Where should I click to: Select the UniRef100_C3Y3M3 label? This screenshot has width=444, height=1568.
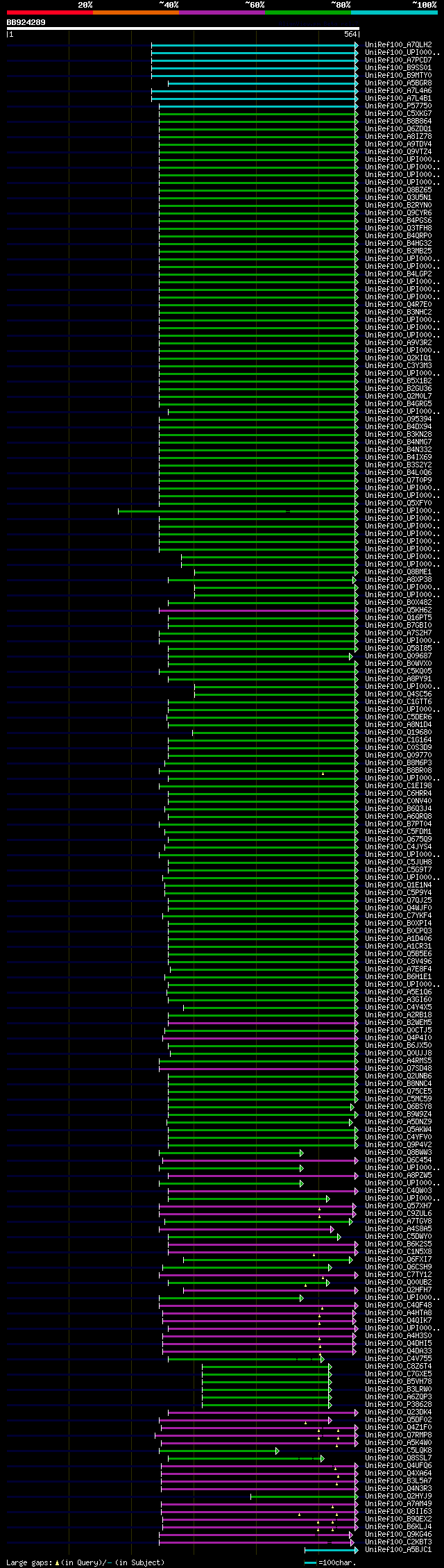click(x=398, y=365)
